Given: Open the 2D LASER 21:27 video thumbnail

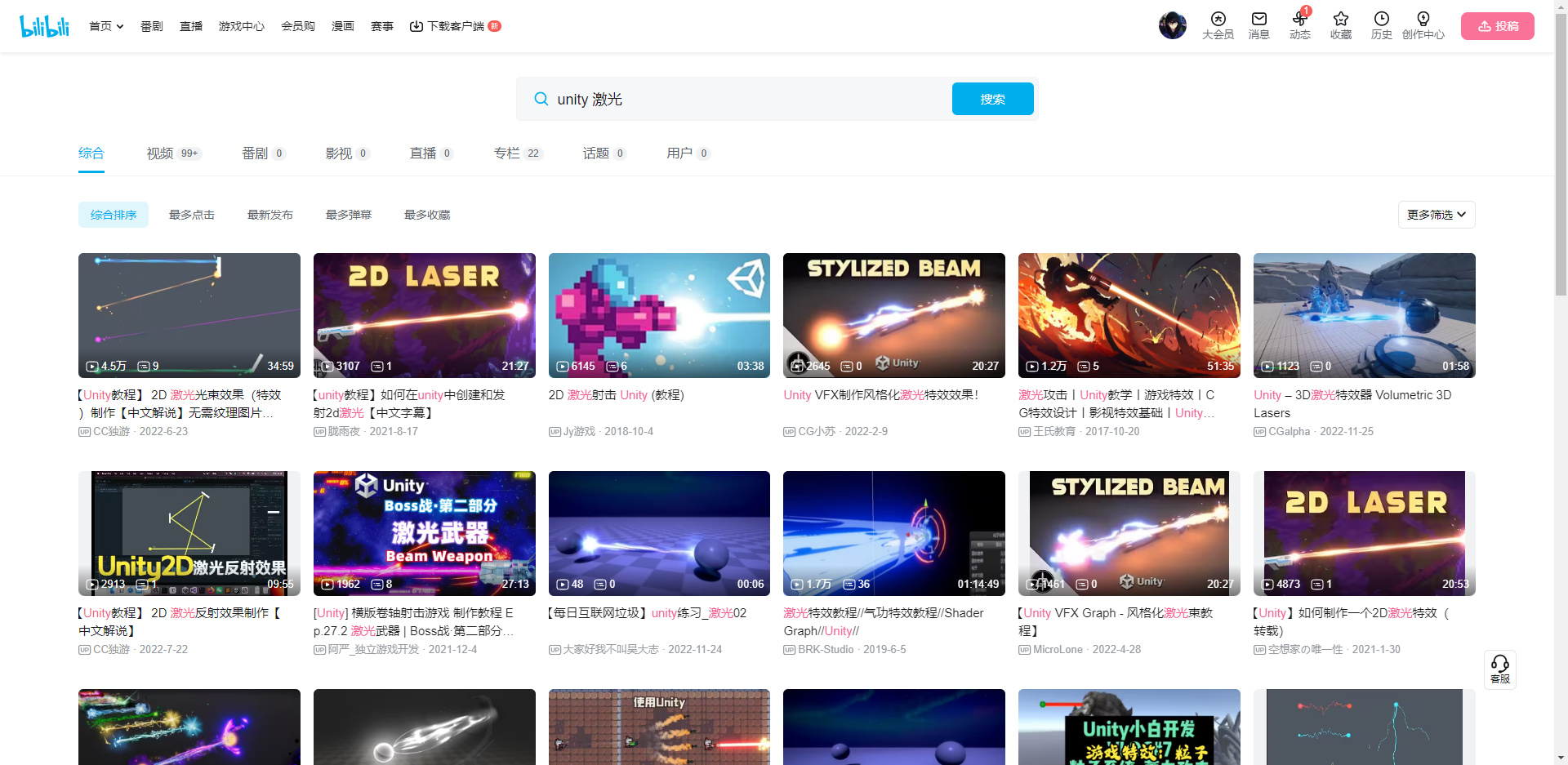Looking at the screenshot, I should point(425,315).
